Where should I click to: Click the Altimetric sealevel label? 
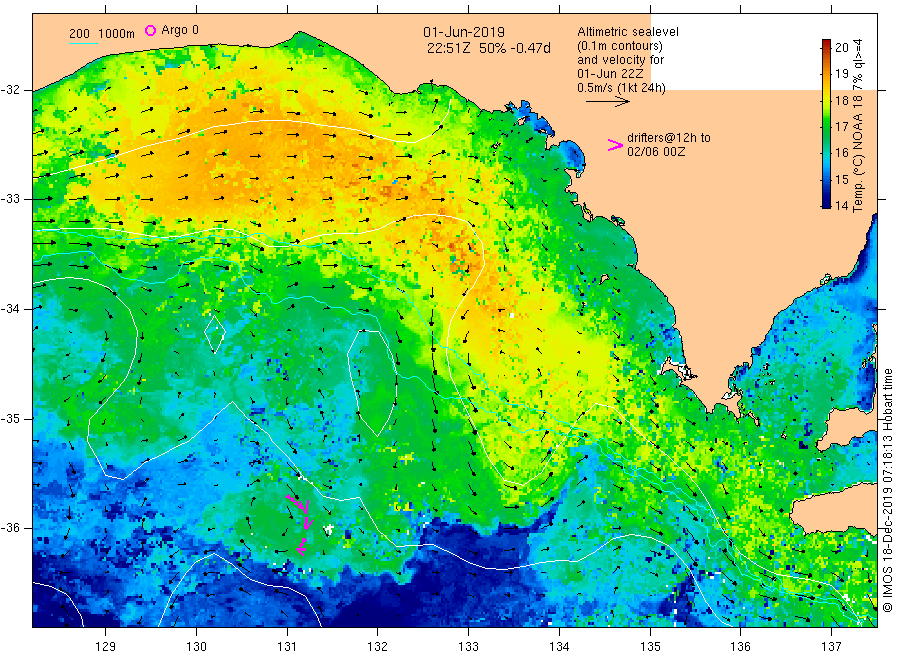[628, 32]
